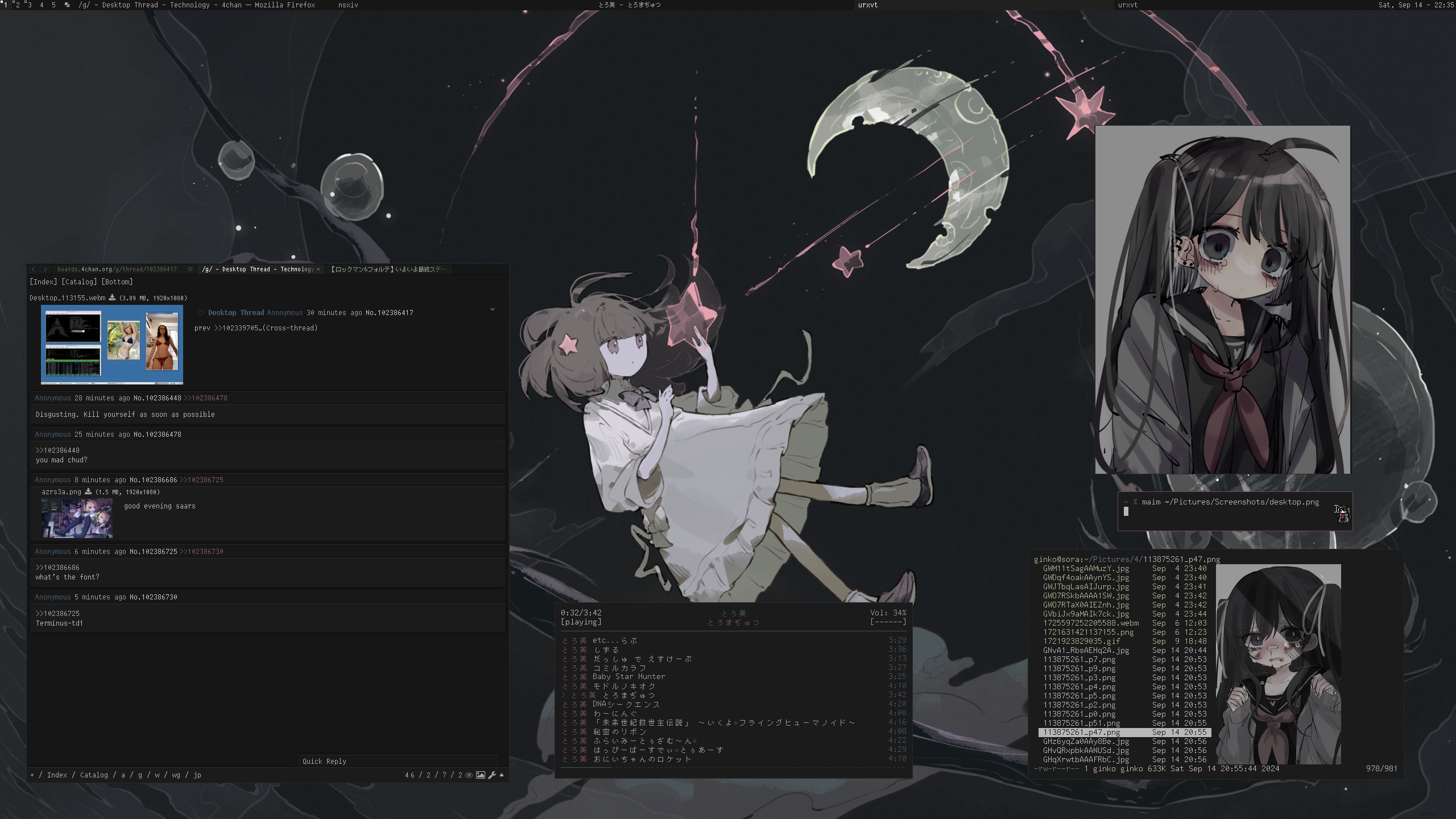Go to Index in footer board list
The height and width of the screenshot is (819, 1456).
coord(57,775)
